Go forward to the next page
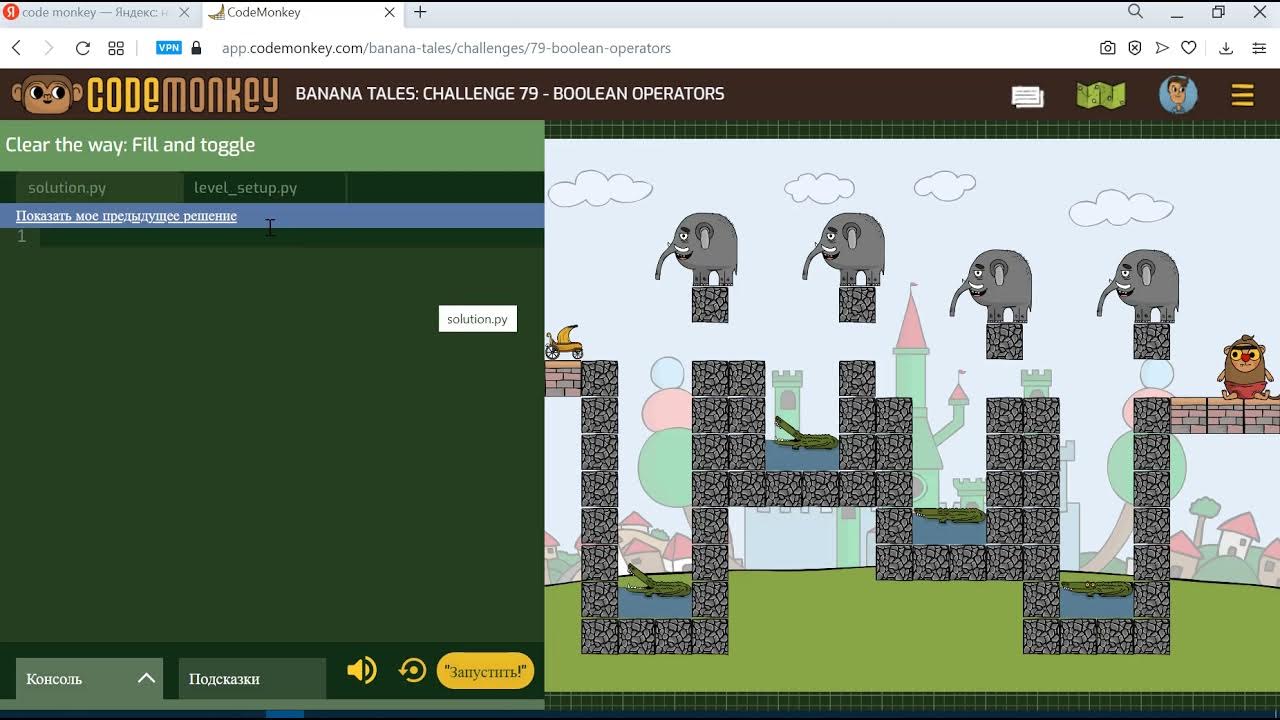The image size is (1280, 720). (48, 48)
